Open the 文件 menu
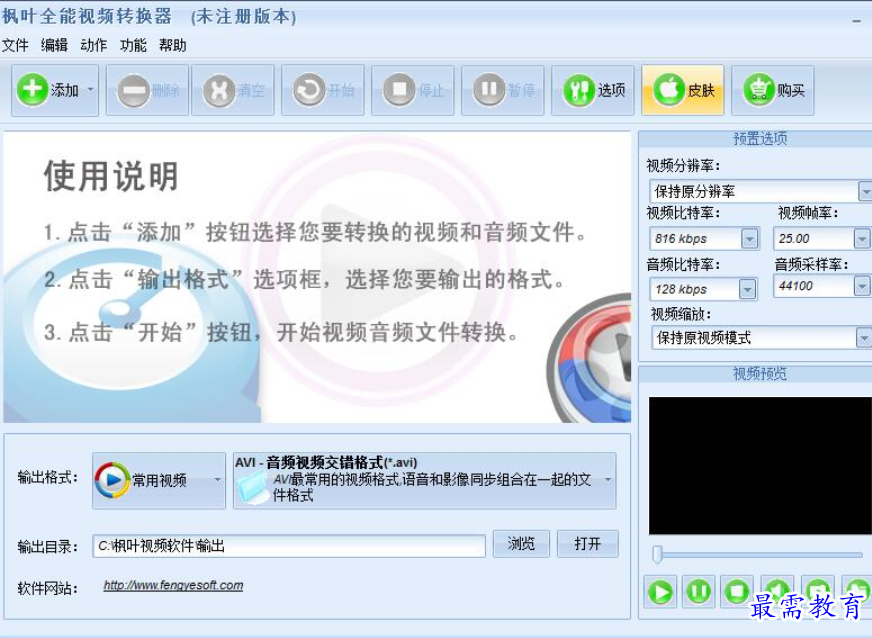 coord(15,45)
